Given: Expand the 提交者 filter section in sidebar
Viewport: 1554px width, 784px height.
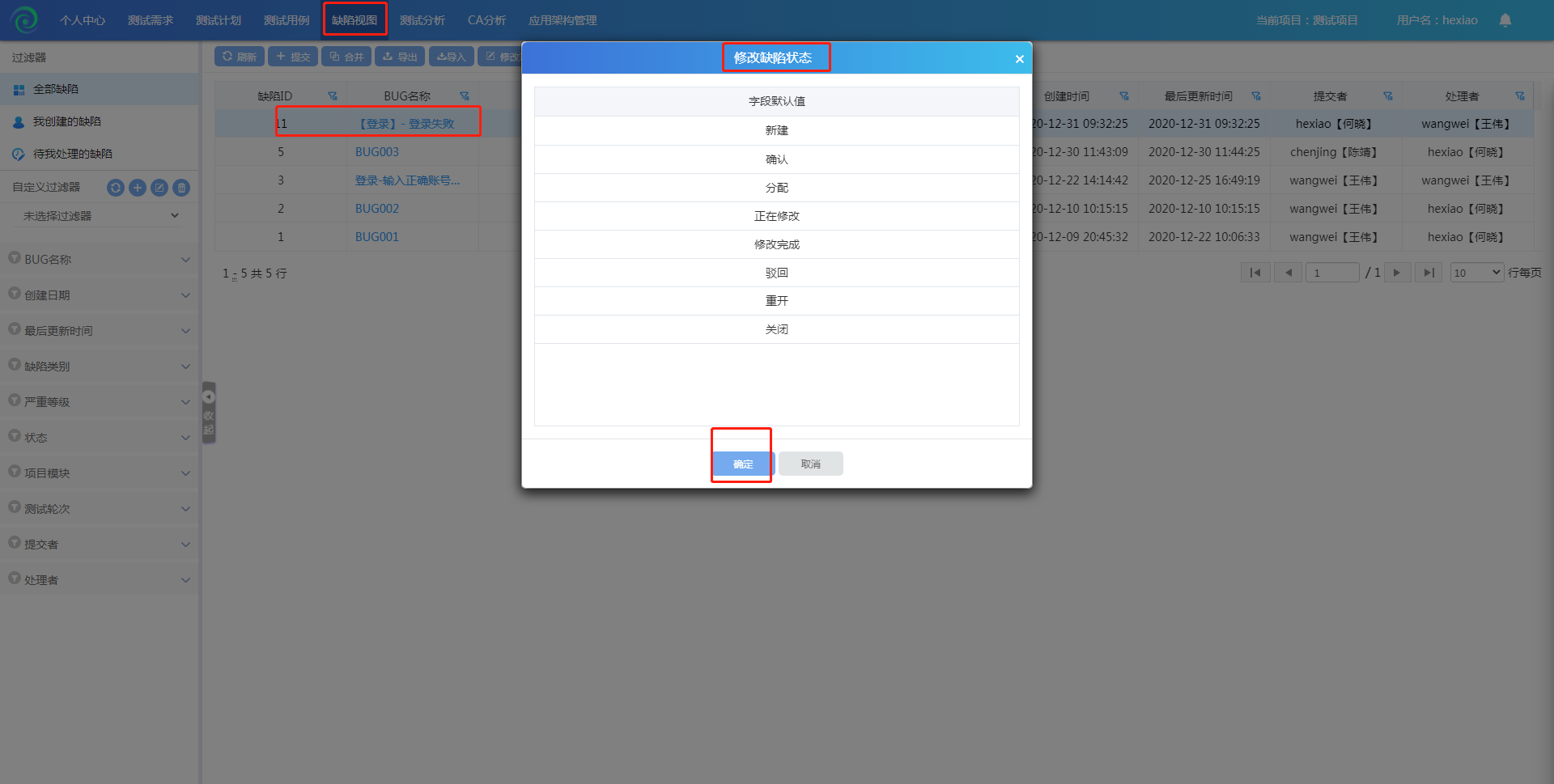Looking at the screenshot, I should pyautogui.click(x=100, y=545).
